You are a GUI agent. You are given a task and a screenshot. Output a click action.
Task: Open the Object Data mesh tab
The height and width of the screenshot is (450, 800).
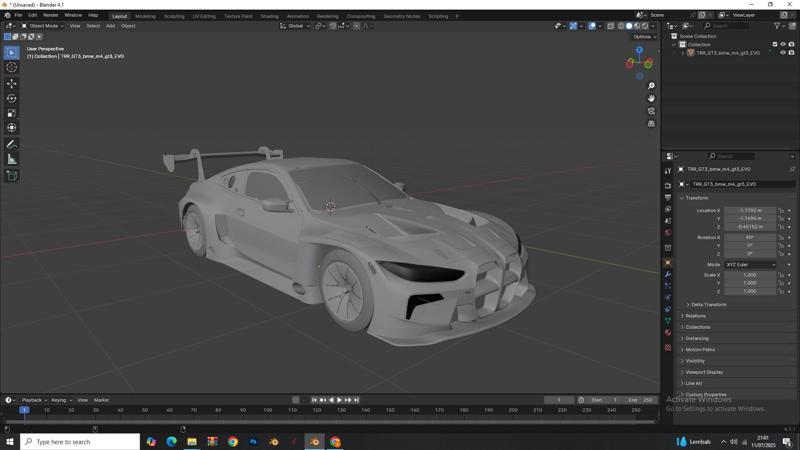(x=668, y=321)
